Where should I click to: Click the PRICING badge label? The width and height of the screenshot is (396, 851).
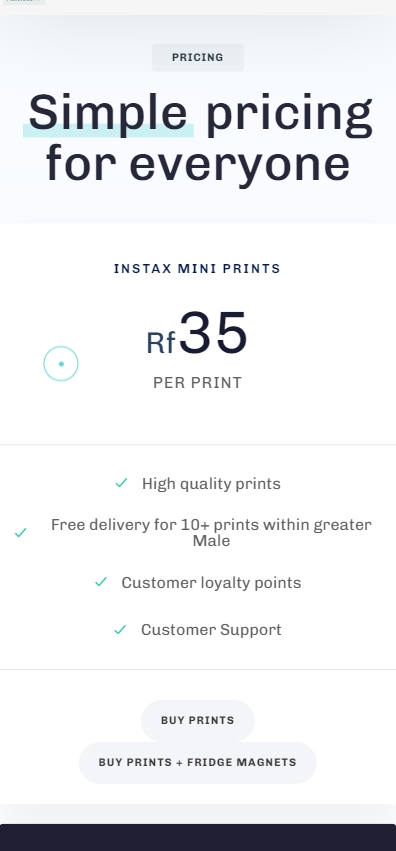[x=197, y=58]
